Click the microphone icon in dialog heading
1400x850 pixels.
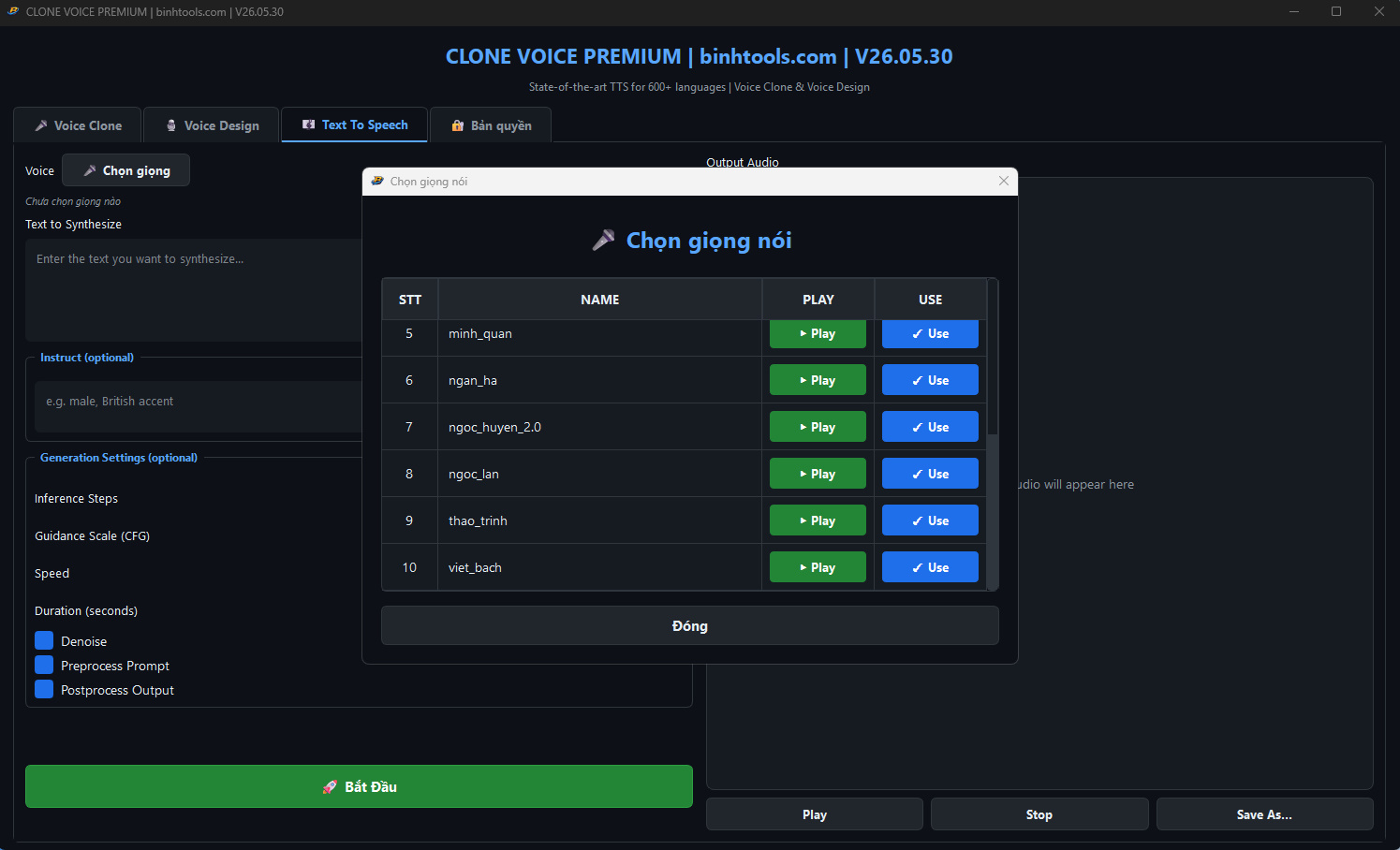point(604,241)
